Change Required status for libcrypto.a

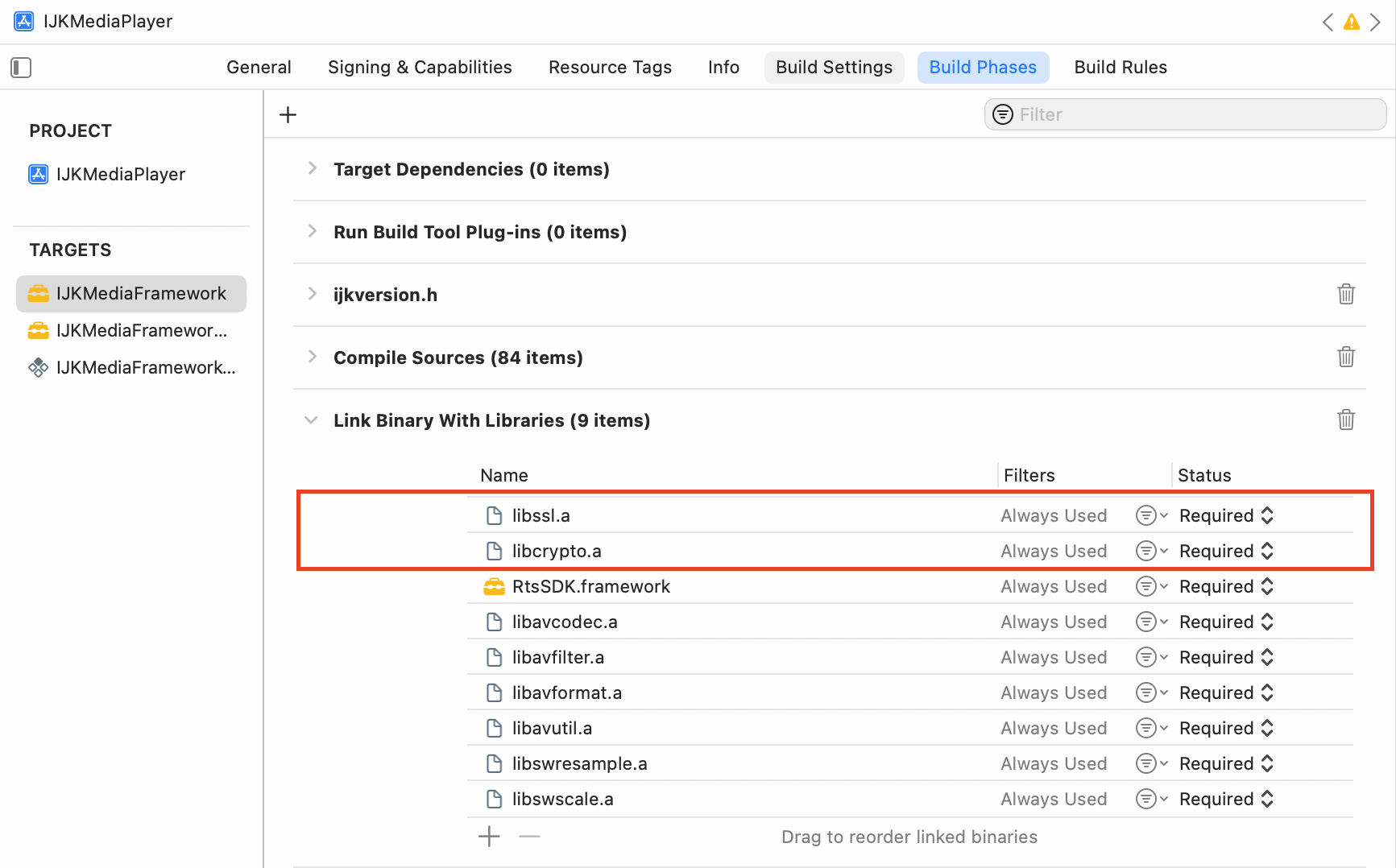pyautogui.click(x=1226, y=551)
